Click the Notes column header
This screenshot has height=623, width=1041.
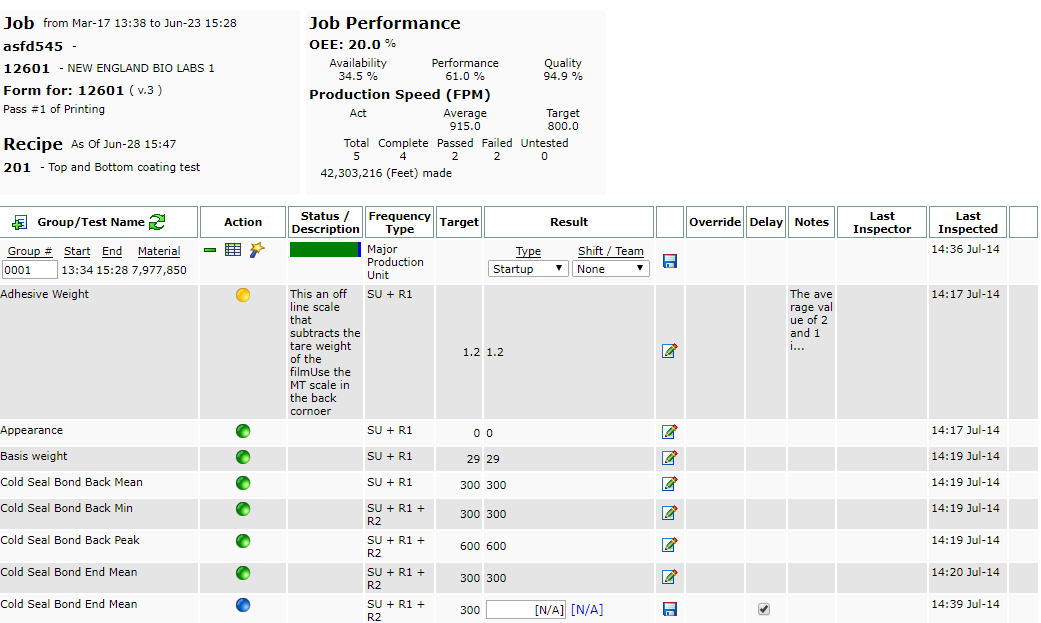pyautogui.click(x=811, y=222)
